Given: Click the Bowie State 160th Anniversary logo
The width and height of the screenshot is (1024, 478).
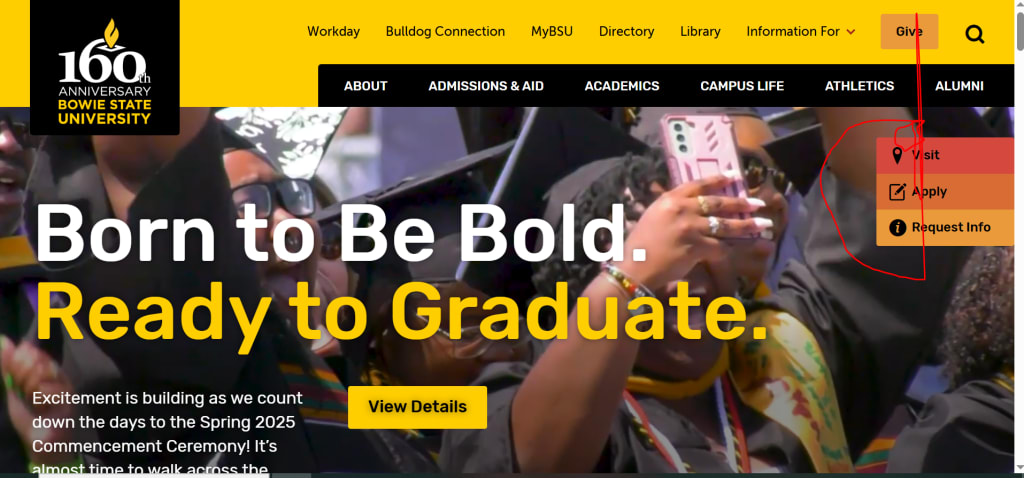Looking at the screenshot, I should 104,67.
